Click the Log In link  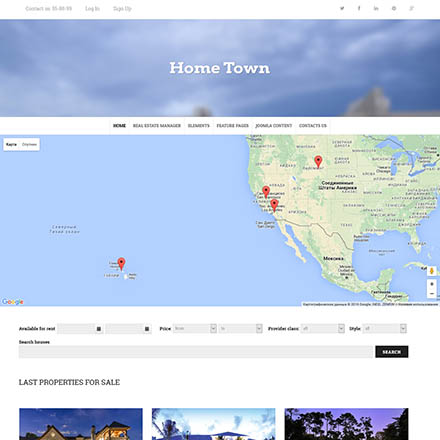point(92,9)
